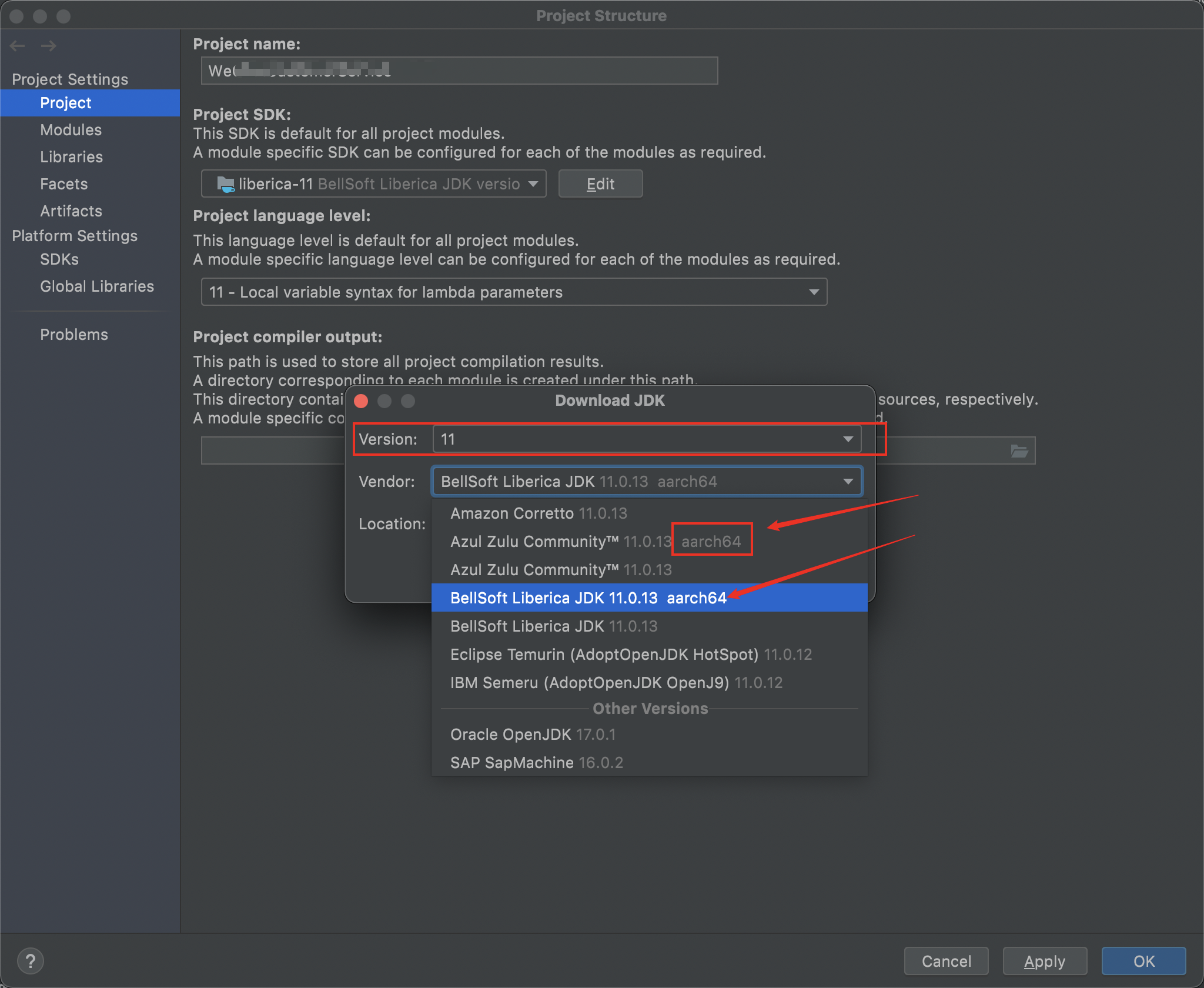Click the Project name text field
This screenshot has width=1204, height=988.
(459, 71)
